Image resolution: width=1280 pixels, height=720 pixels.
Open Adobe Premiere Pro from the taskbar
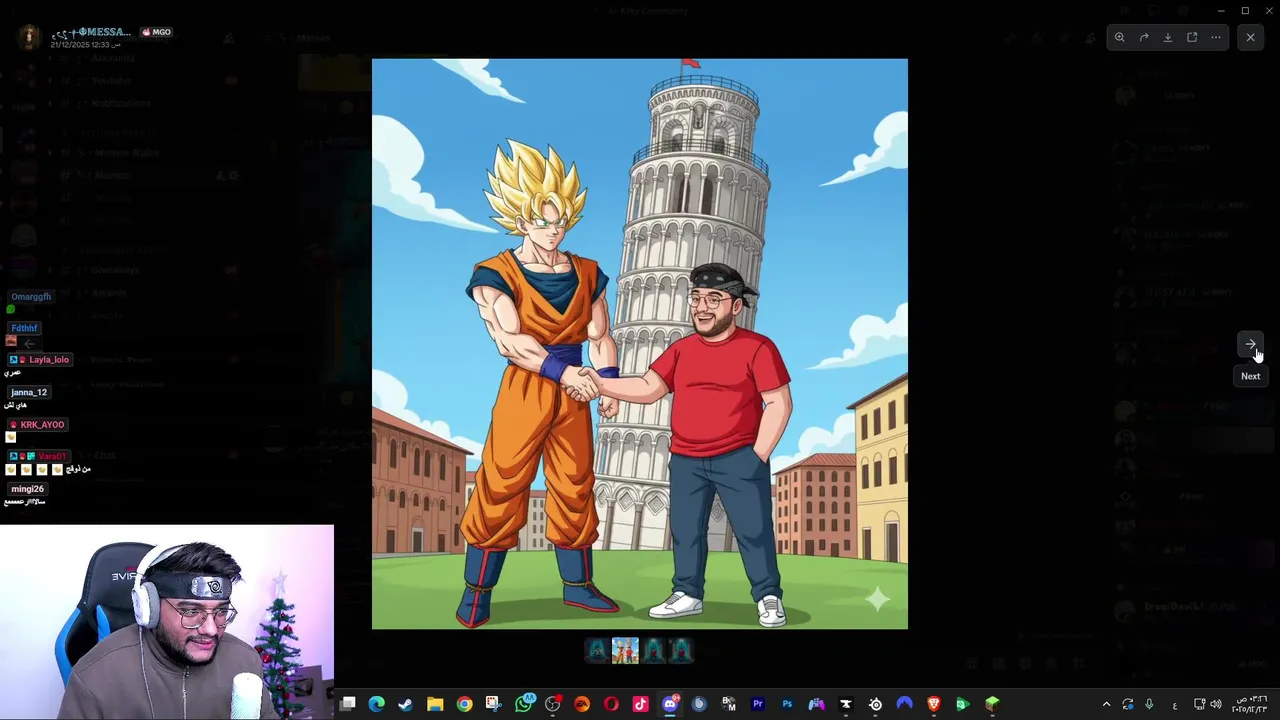[x=758, y=704]
